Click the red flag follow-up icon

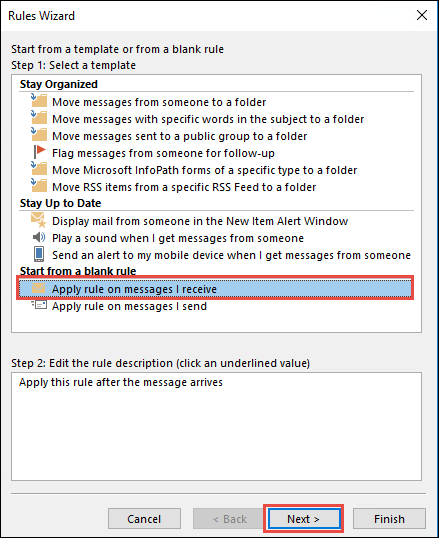pyautogui.click(x=39, y=152)
